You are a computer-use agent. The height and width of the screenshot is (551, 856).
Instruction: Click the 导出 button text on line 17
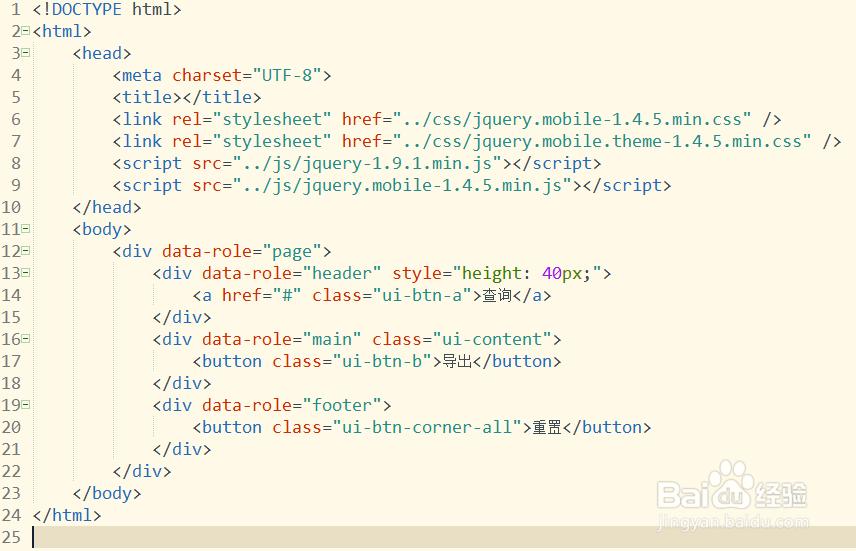point(457,362)
